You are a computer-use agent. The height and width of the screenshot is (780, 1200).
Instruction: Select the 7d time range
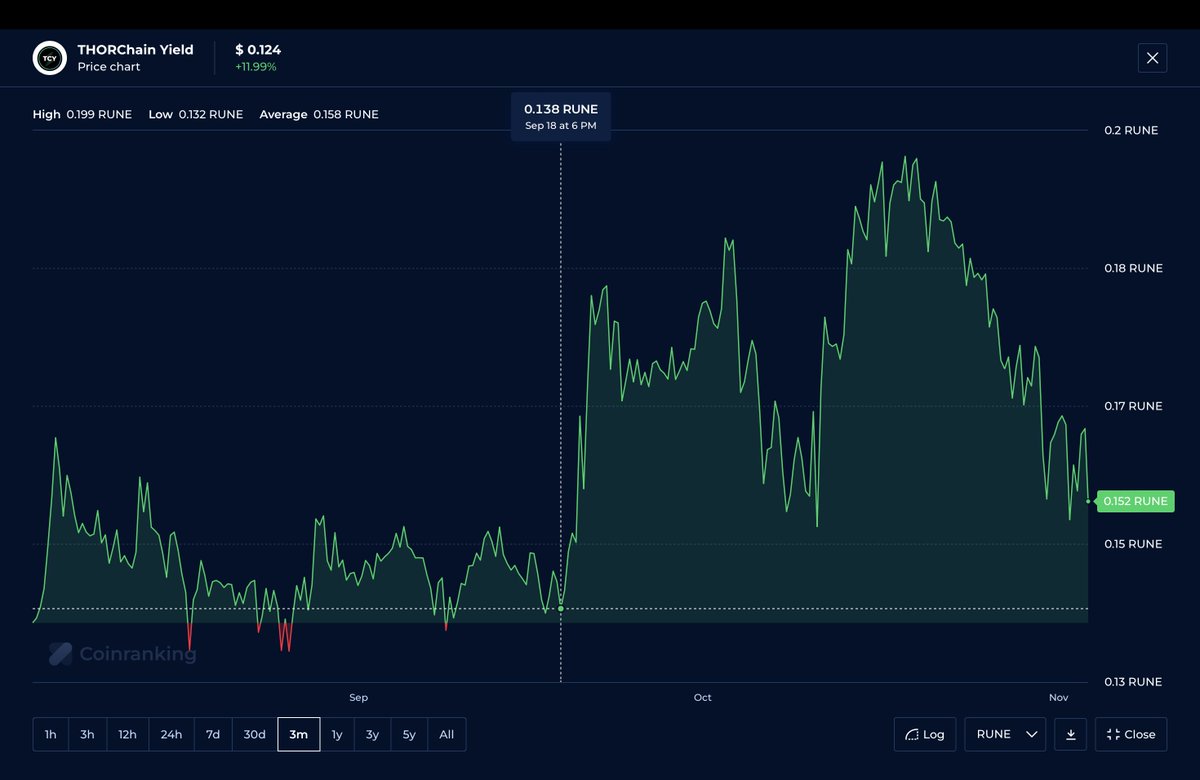click(213, 734)
